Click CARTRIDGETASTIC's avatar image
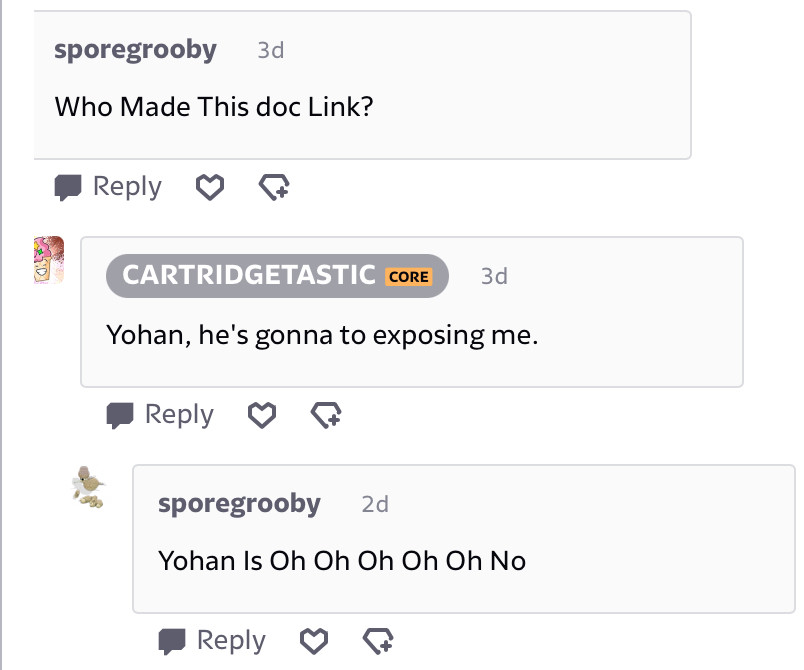This screenshot has width=804, height=670. pyautogui.click(x=49, y=260)
